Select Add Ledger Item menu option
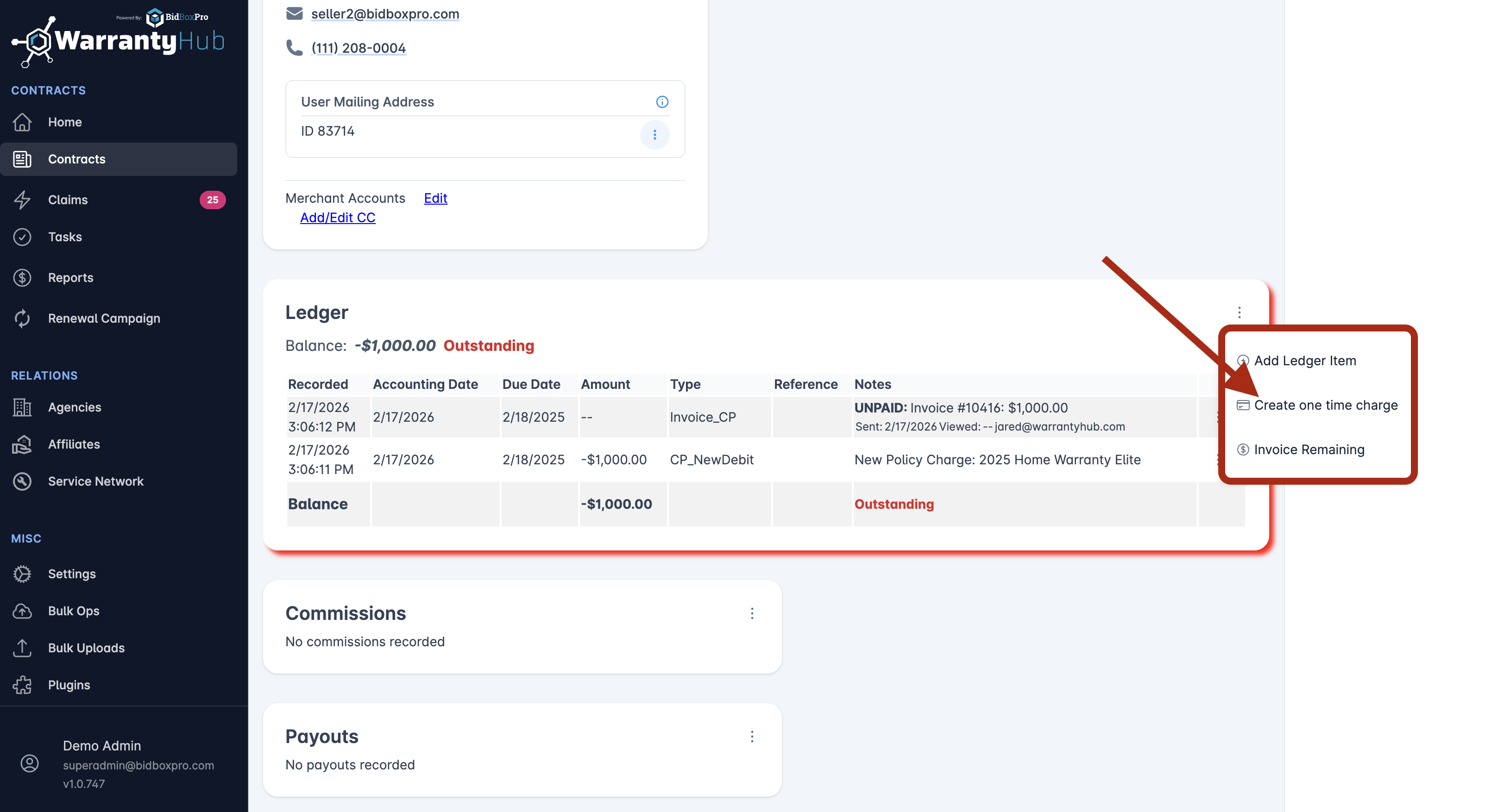 1304,360
